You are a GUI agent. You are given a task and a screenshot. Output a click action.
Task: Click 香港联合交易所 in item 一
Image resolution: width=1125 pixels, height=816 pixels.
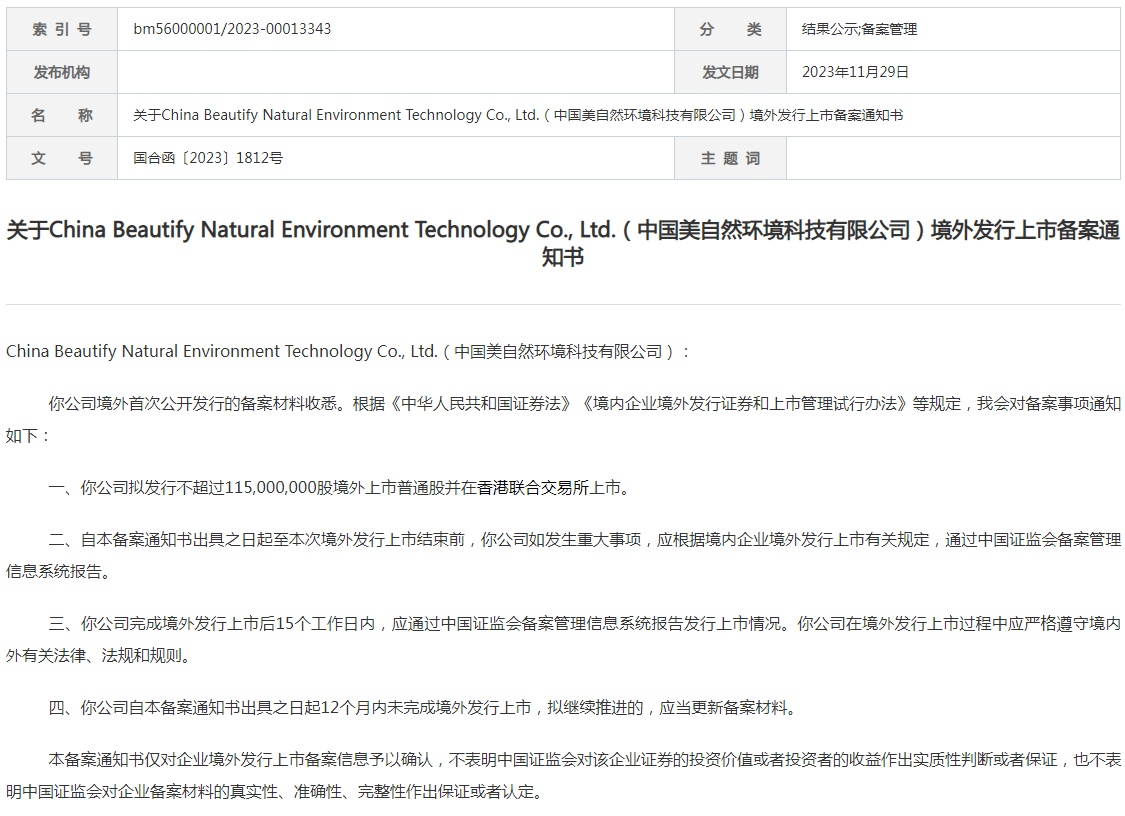point(533,488)
